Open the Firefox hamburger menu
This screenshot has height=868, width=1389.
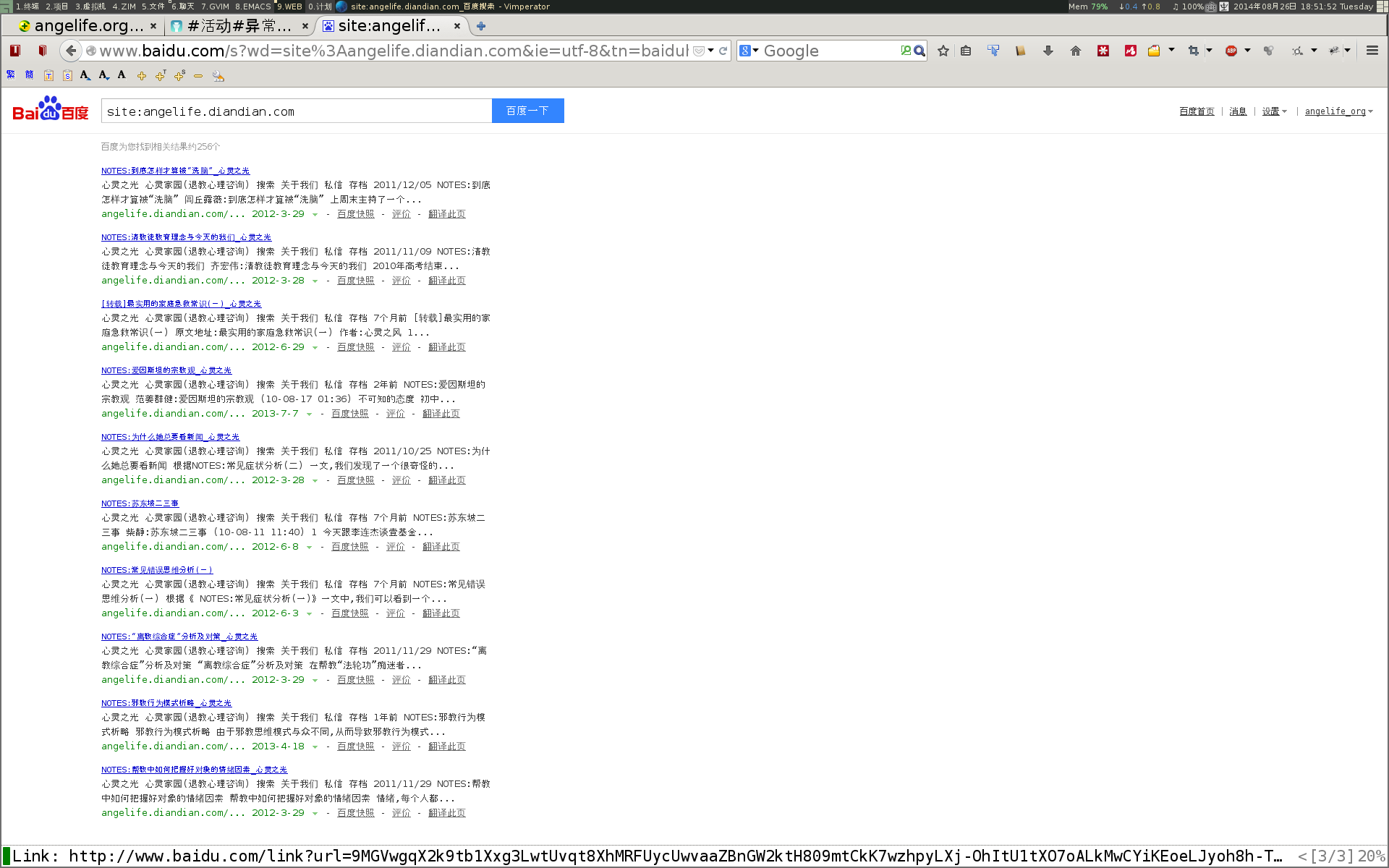coord(1372,51)
